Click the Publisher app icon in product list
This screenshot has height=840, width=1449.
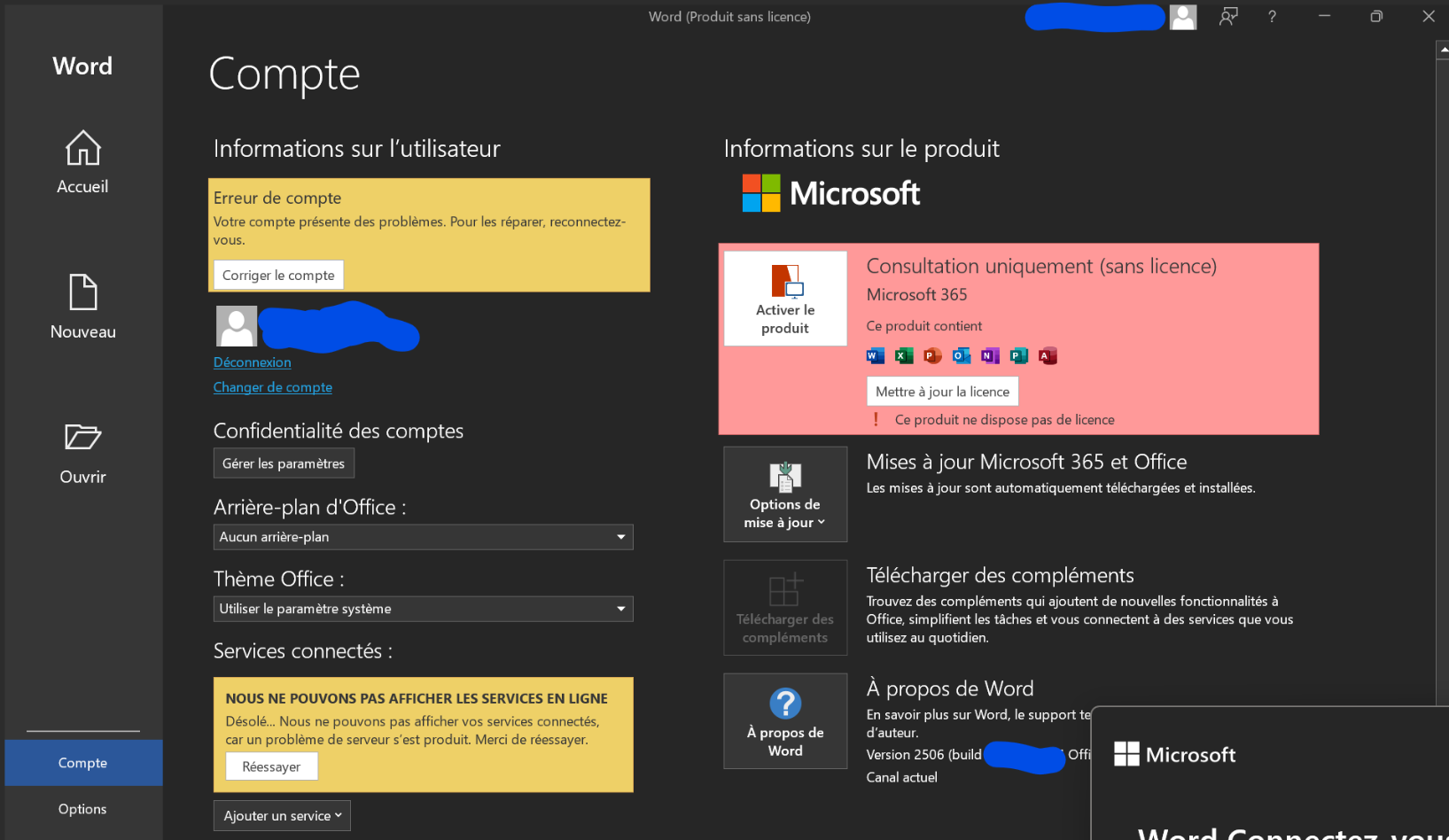click(1019, 355)
